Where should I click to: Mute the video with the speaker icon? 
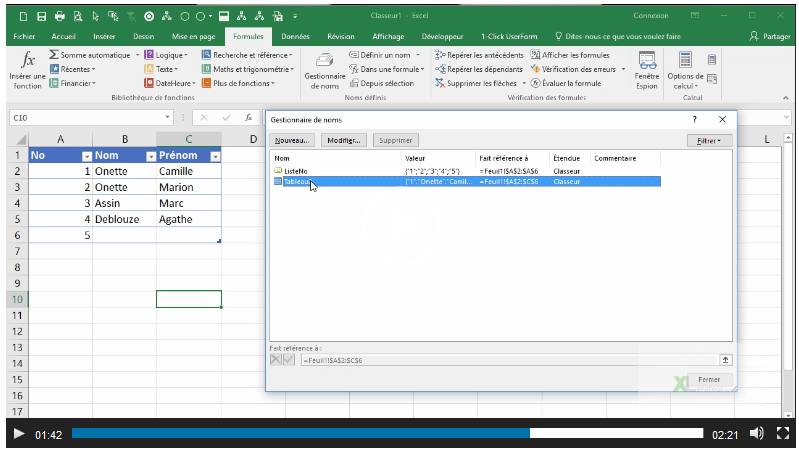tap(757, 434)
